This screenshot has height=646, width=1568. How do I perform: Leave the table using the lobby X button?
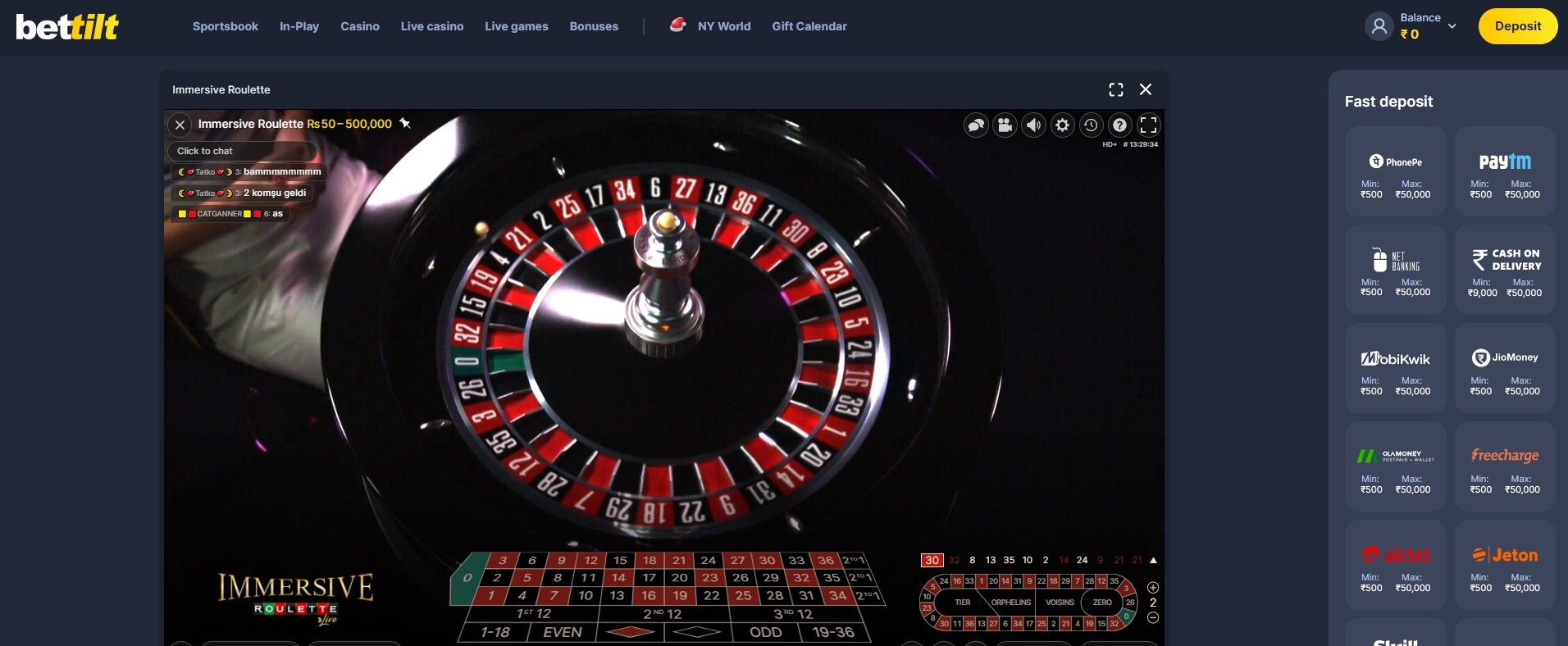click(x=180, y=125)
